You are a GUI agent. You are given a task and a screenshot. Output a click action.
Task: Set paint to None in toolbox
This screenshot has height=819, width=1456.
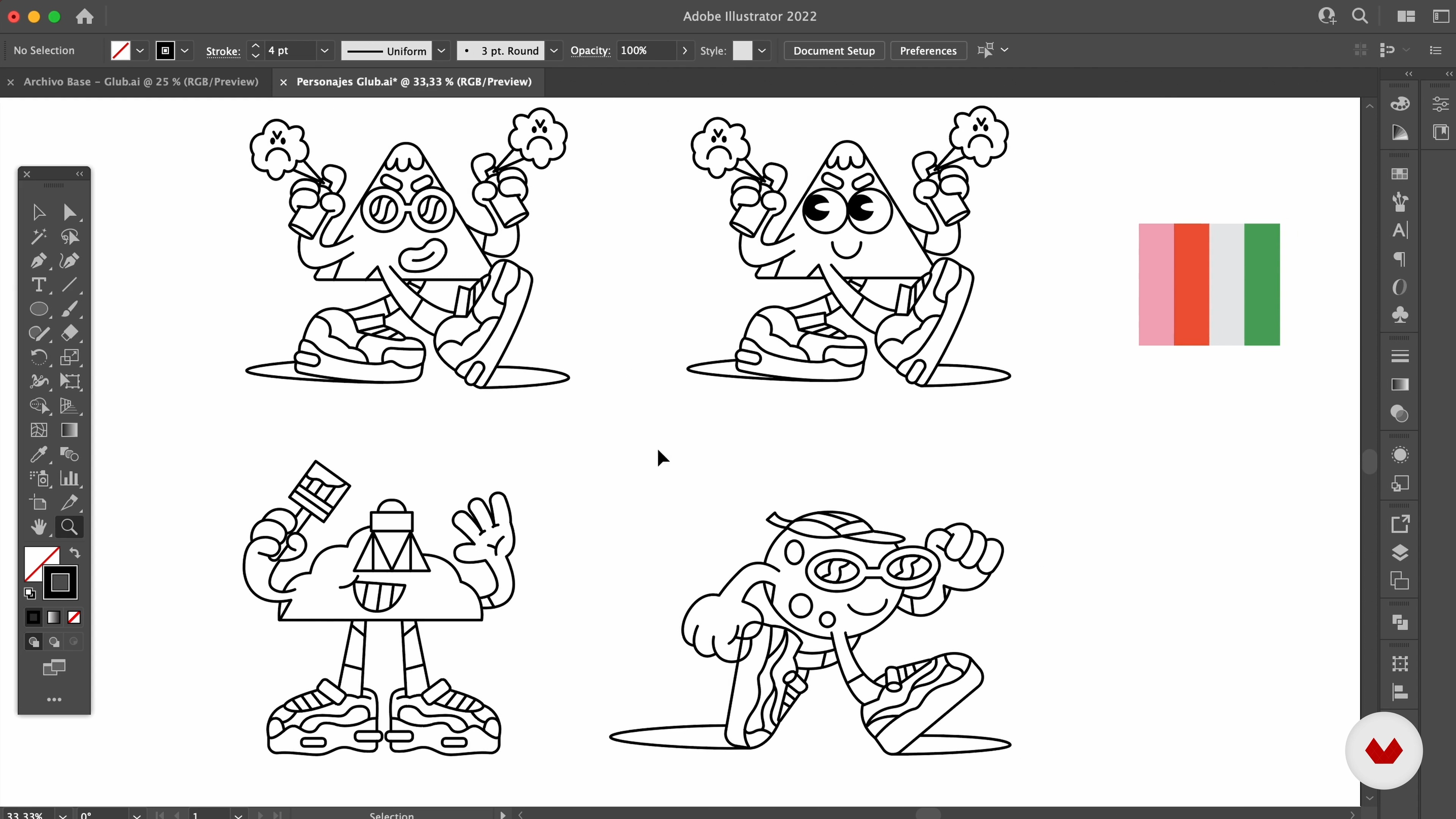pyautogui.click(x=74, y=617)
